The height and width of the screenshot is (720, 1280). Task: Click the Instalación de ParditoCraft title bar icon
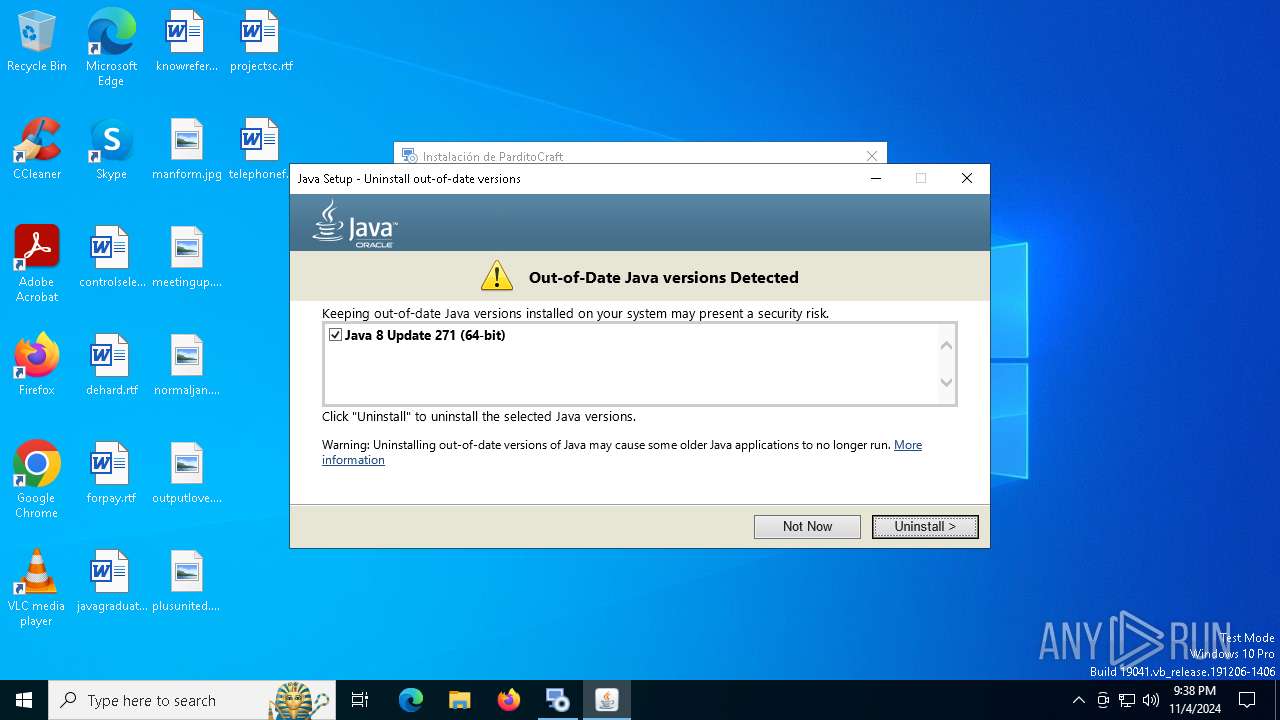pyautogui.click(x=408, y=156)
